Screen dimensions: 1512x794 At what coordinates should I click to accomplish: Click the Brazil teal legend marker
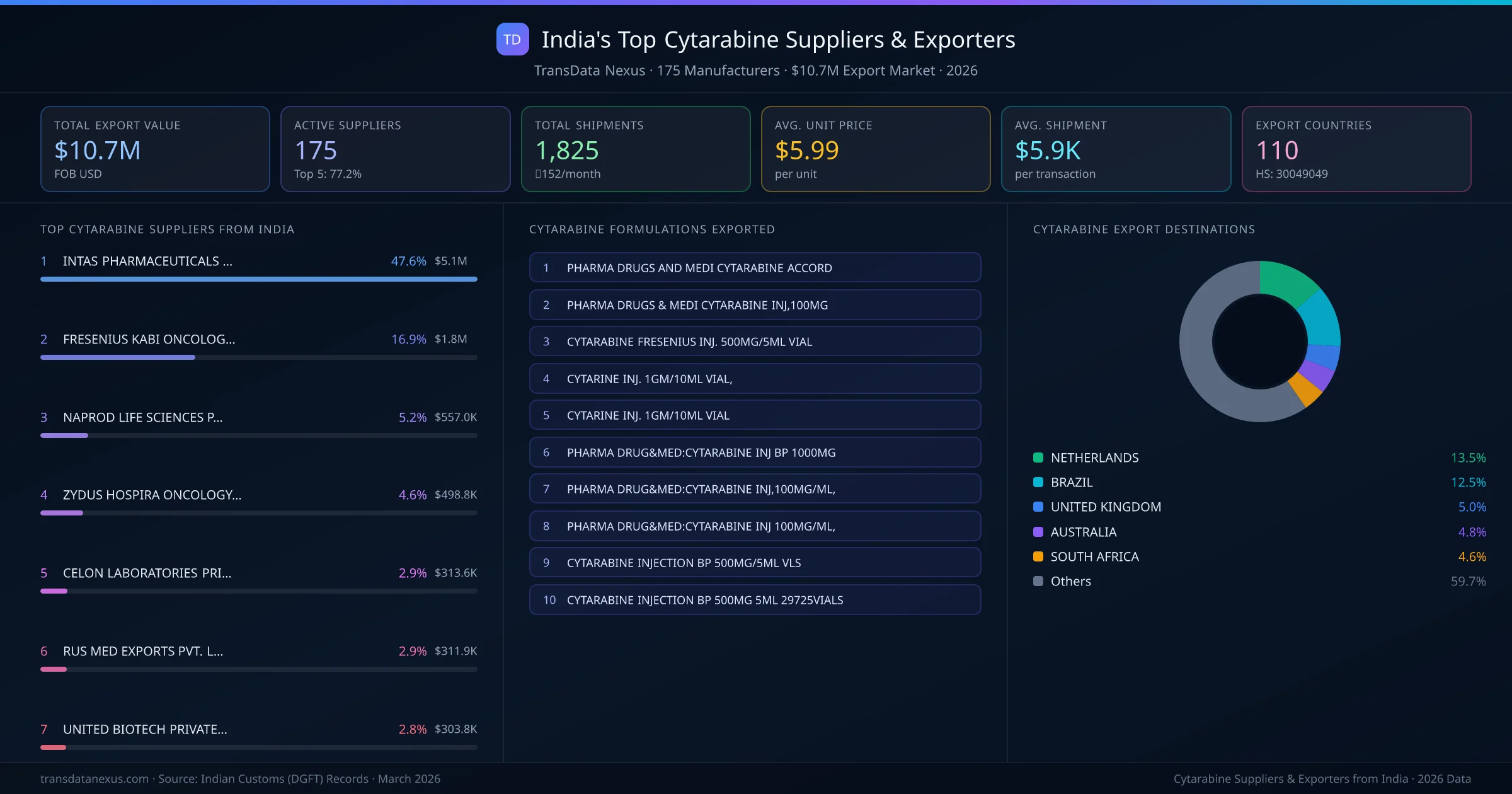pyautogui.click(x=1038, y=483)
